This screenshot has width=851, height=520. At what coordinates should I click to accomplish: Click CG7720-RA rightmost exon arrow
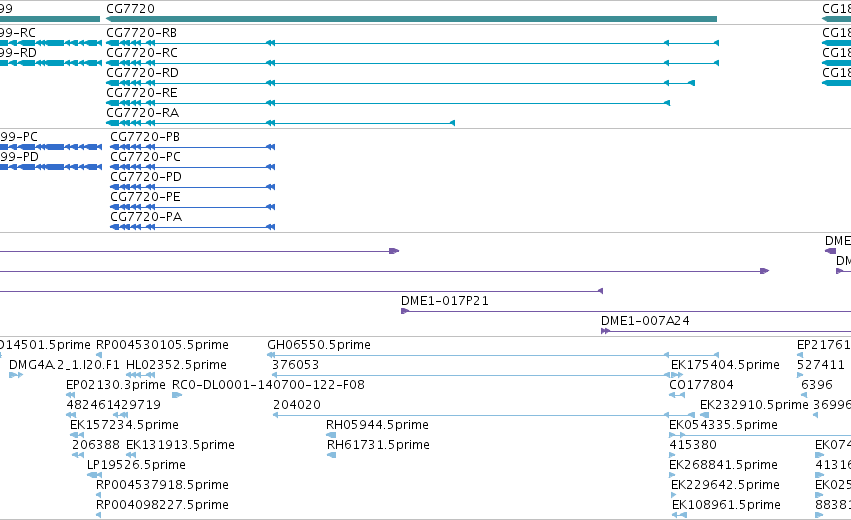click(x=453, y=123)
